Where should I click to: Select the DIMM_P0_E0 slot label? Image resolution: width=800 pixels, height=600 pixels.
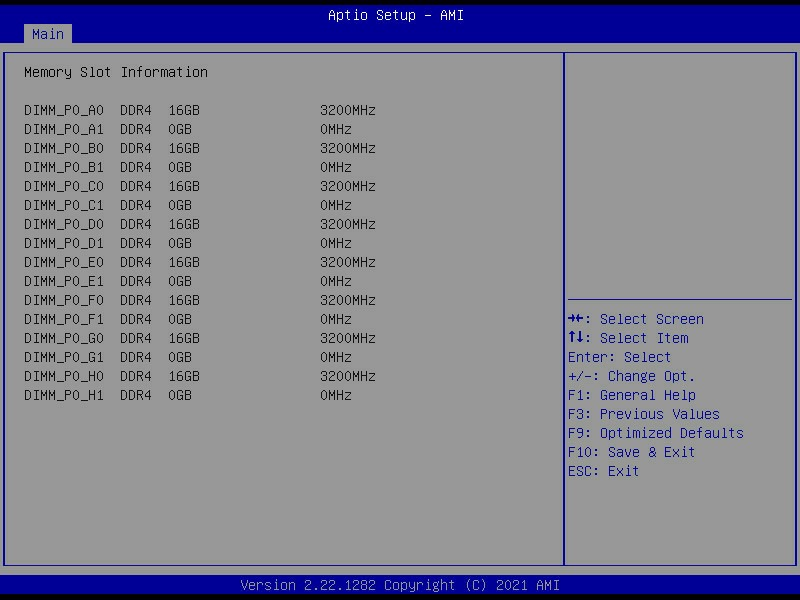click(64, 262)
